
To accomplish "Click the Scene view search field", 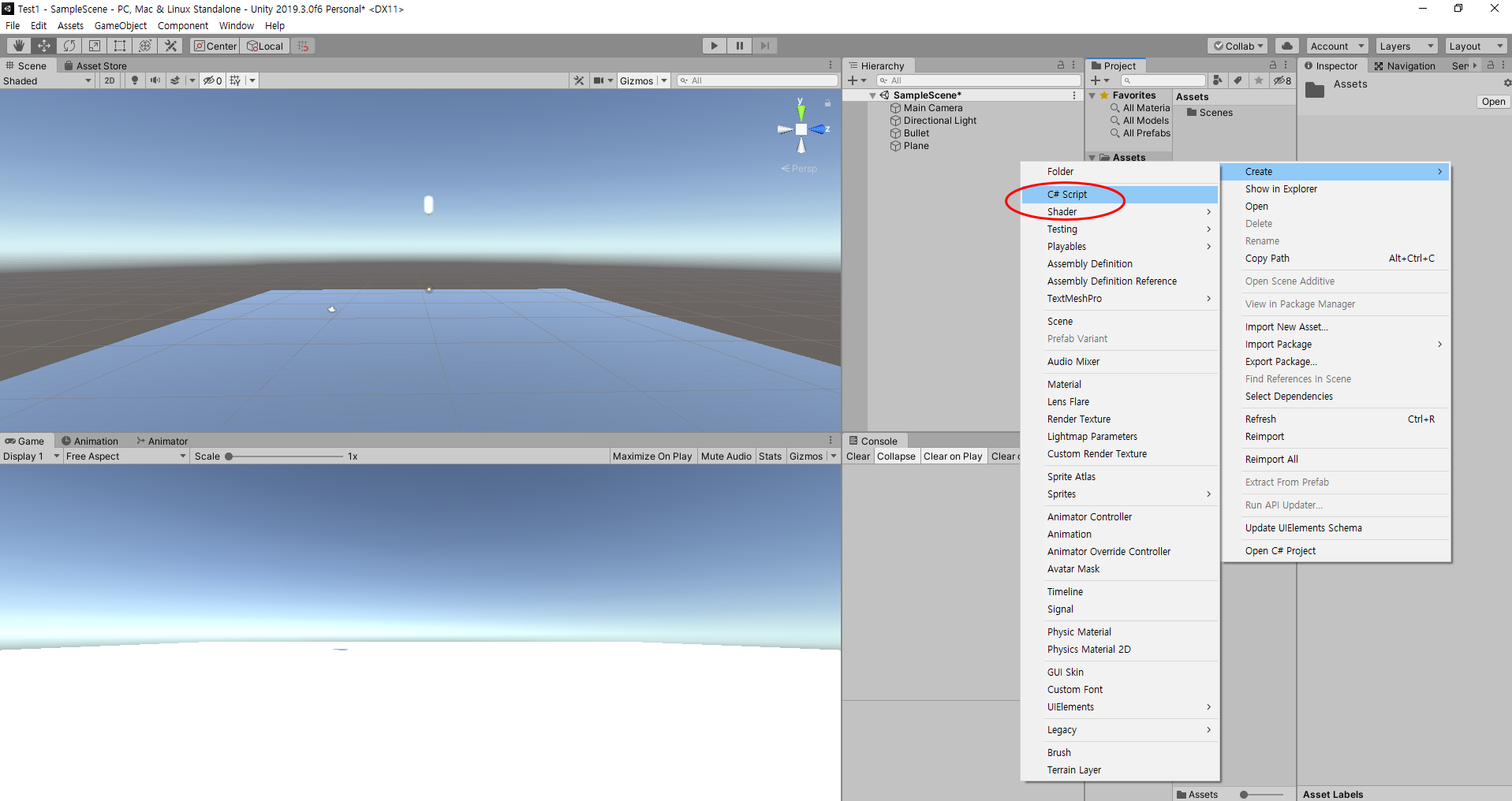I will pyautogui.click(x=757, y=80).
